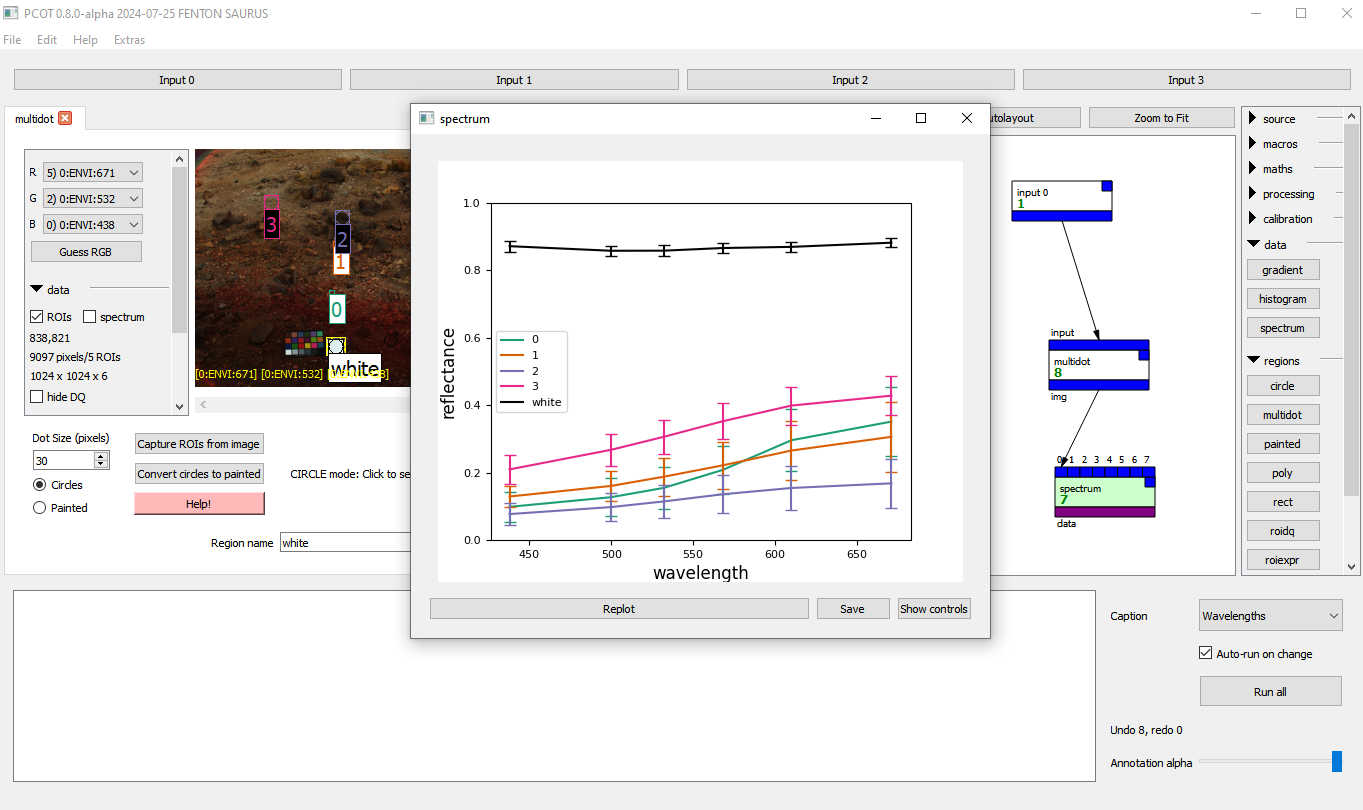Enable the hide DQ checkbox
This screenshot has height=810, width=1363.
(x=37, y=397)
